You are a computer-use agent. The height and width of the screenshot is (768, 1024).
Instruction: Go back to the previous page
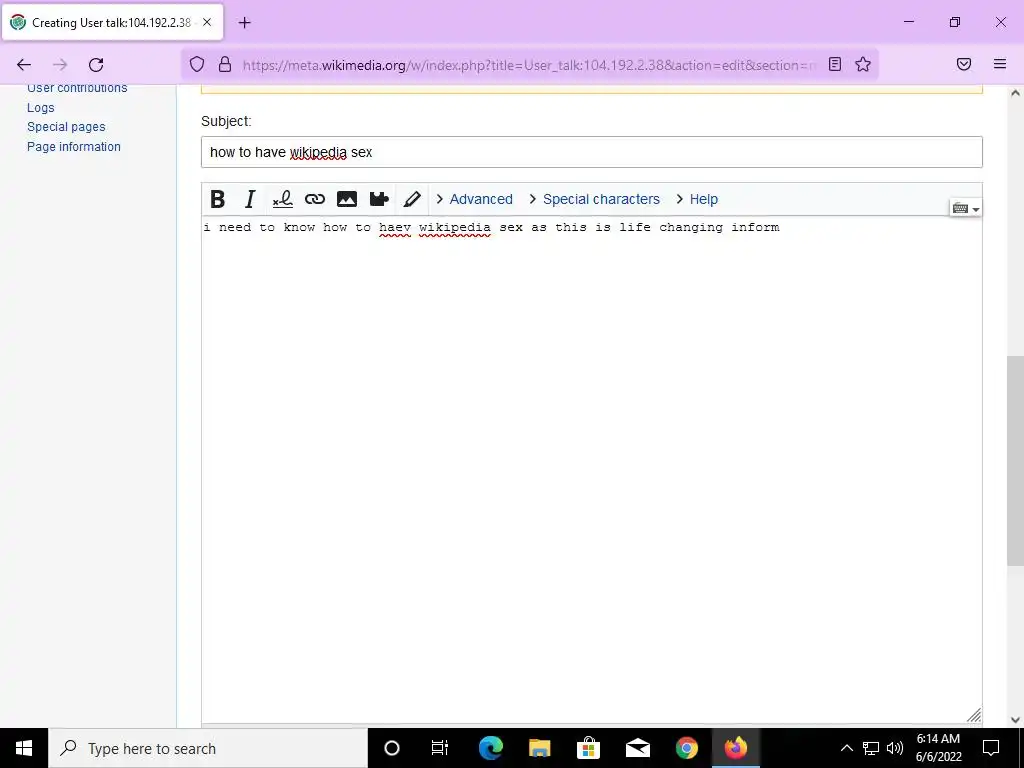click(24, 64)
